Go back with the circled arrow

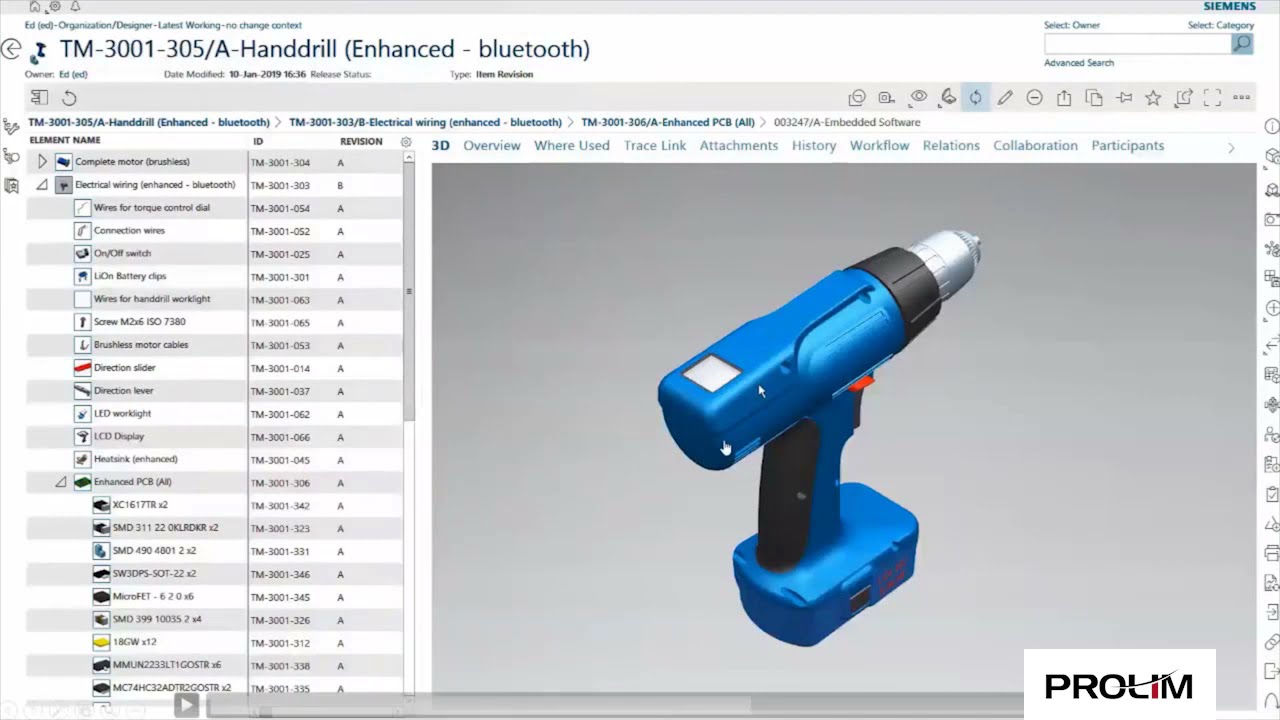(11, 49)
